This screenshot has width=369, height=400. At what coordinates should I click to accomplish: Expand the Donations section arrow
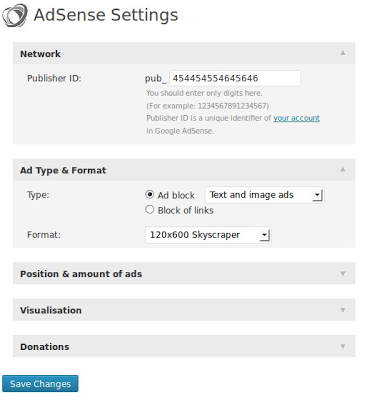click(x=343, y=346)
